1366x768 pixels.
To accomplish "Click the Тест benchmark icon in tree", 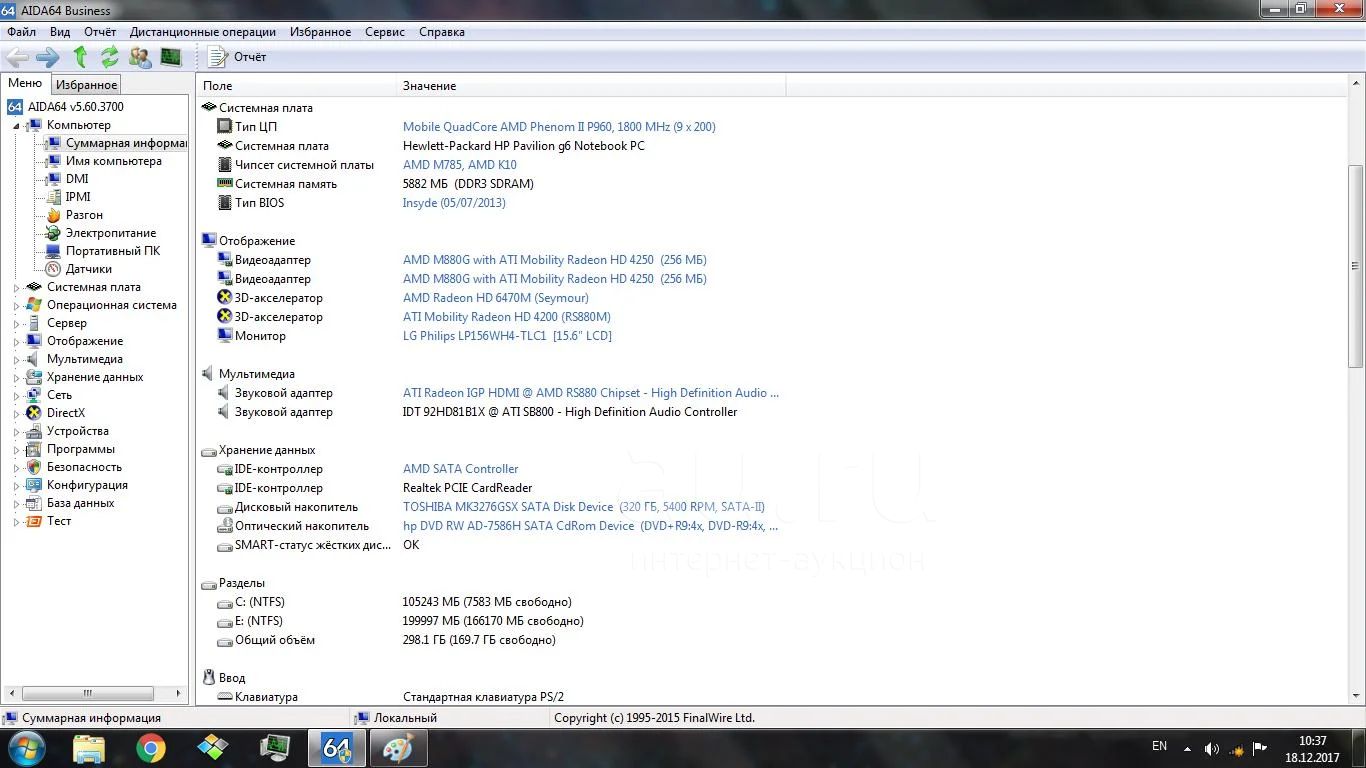I will coord(34,521).
